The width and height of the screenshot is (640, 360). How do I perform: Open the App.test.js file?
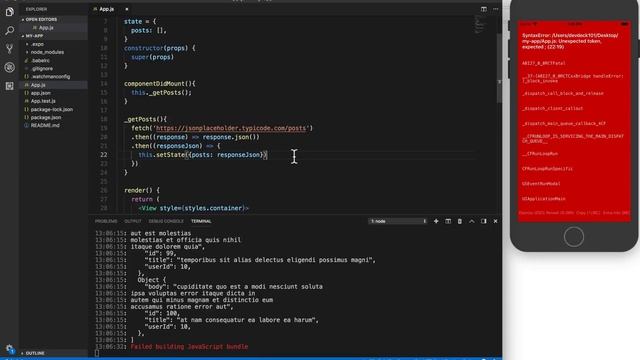43,101
